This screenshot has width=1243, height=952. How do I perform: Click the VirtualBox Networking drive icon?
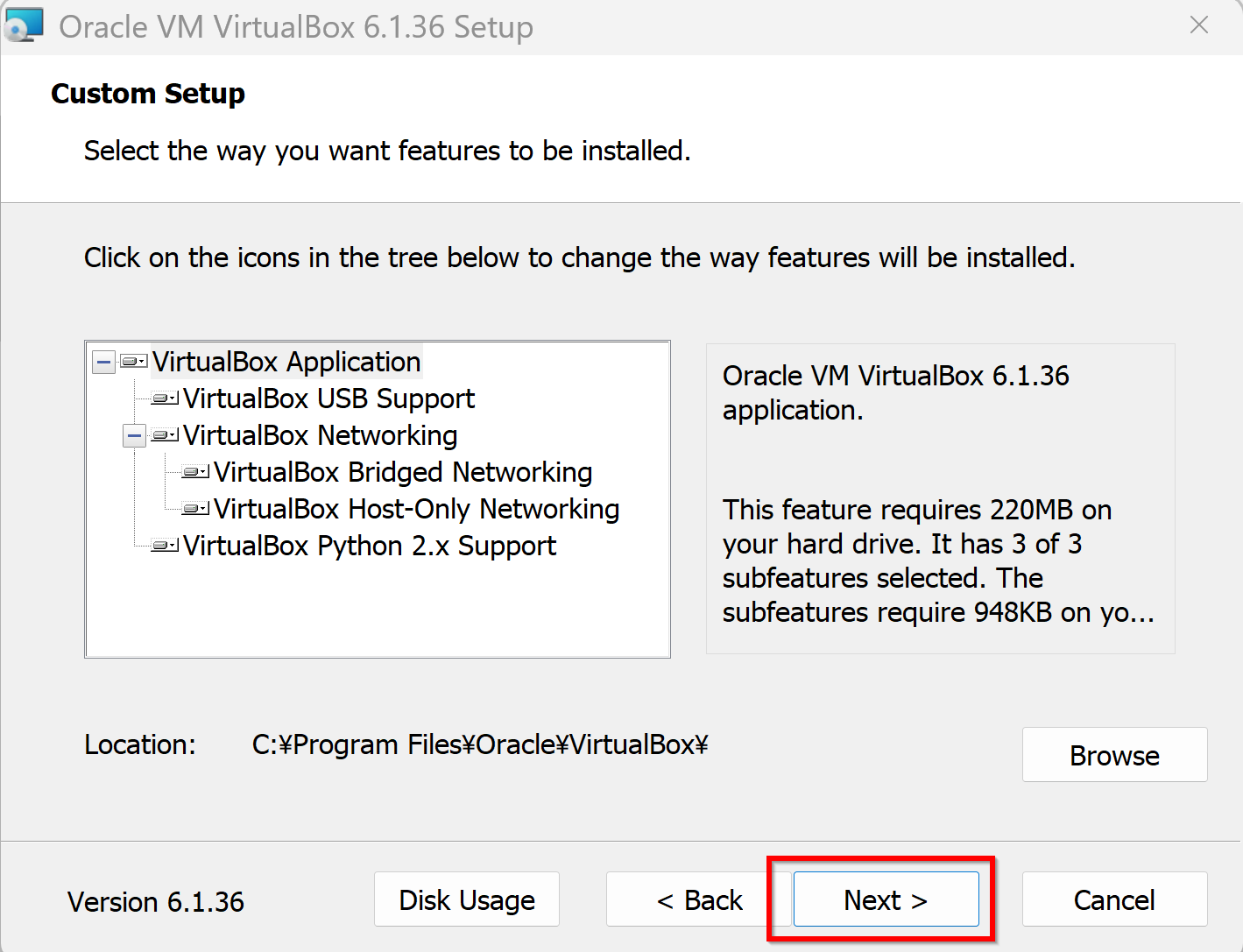165,435
